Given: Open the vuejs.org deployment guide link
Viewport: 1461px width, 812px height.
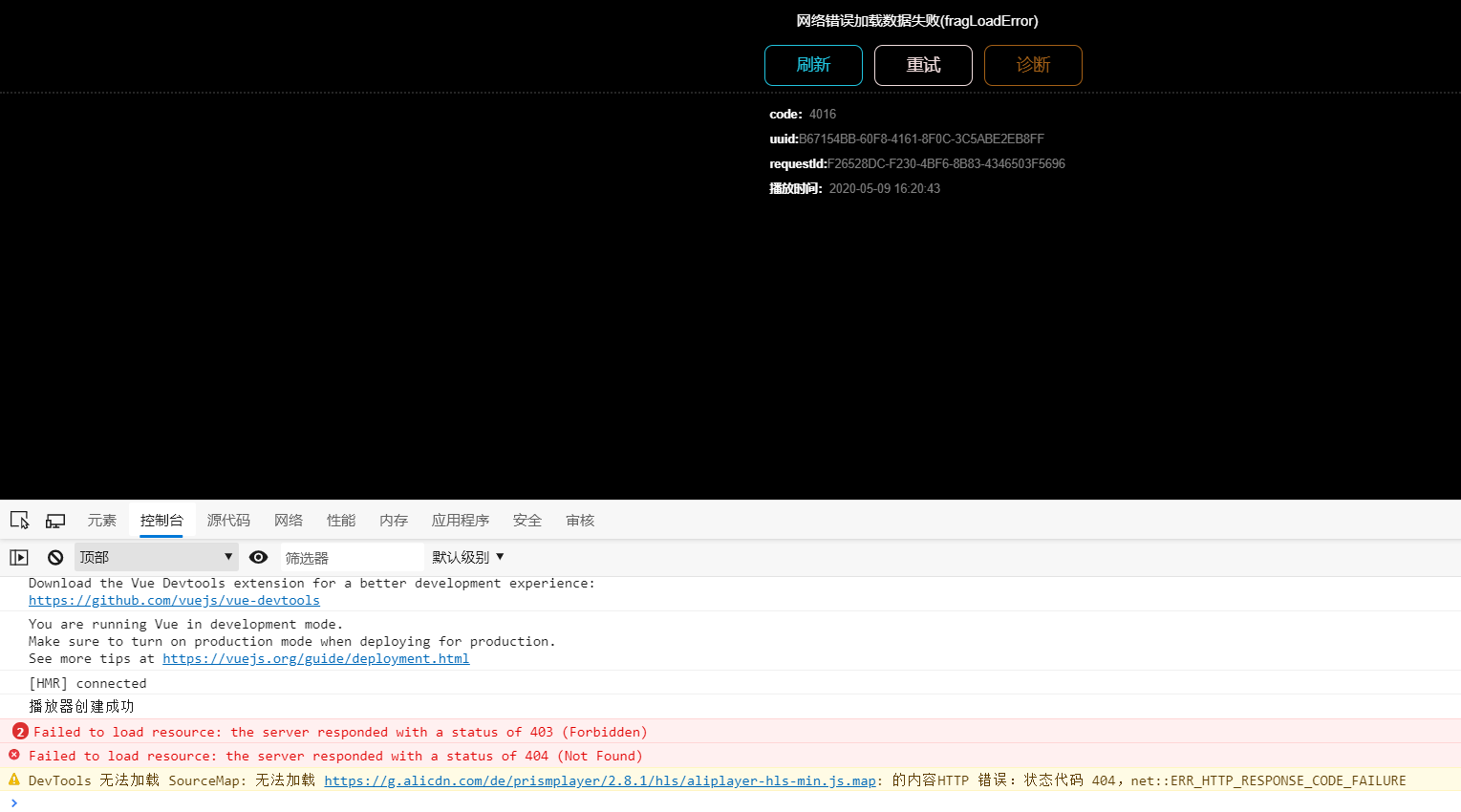Looking at the screenshot, I should [315, 658].
